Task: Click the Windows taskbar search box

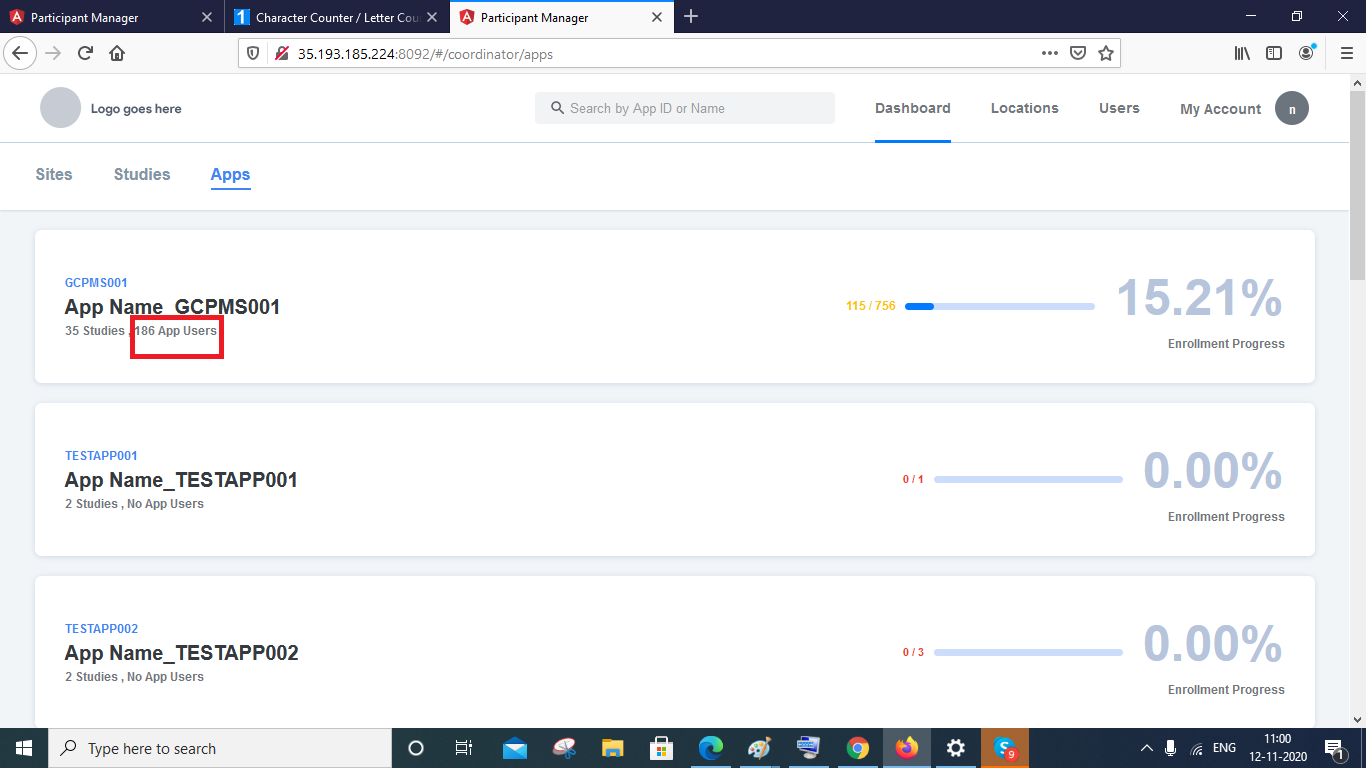Action: (219, 748)
